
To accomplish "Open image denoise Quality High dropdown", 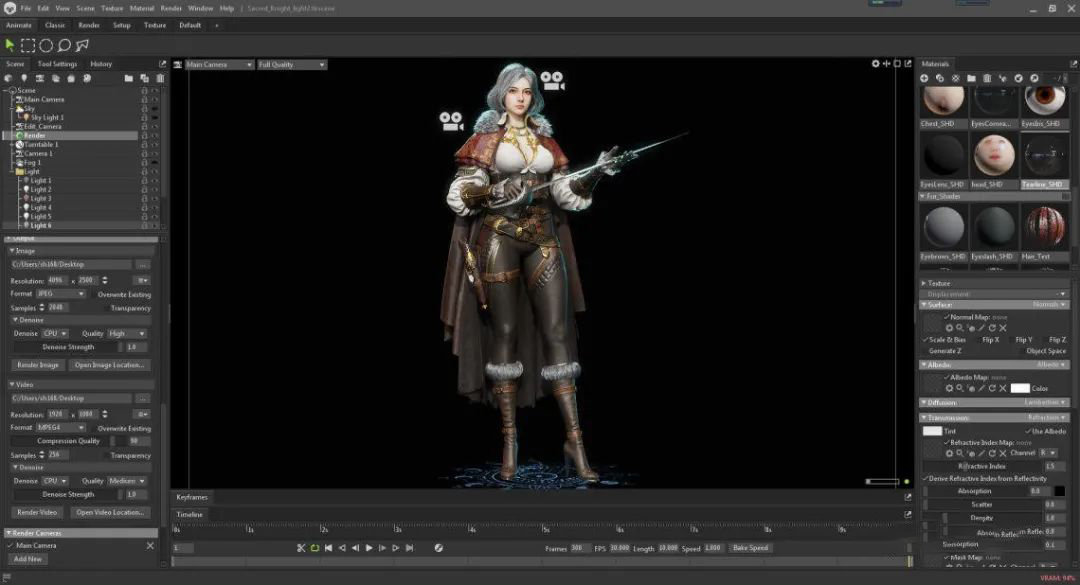I will click(x=127, y=333).
